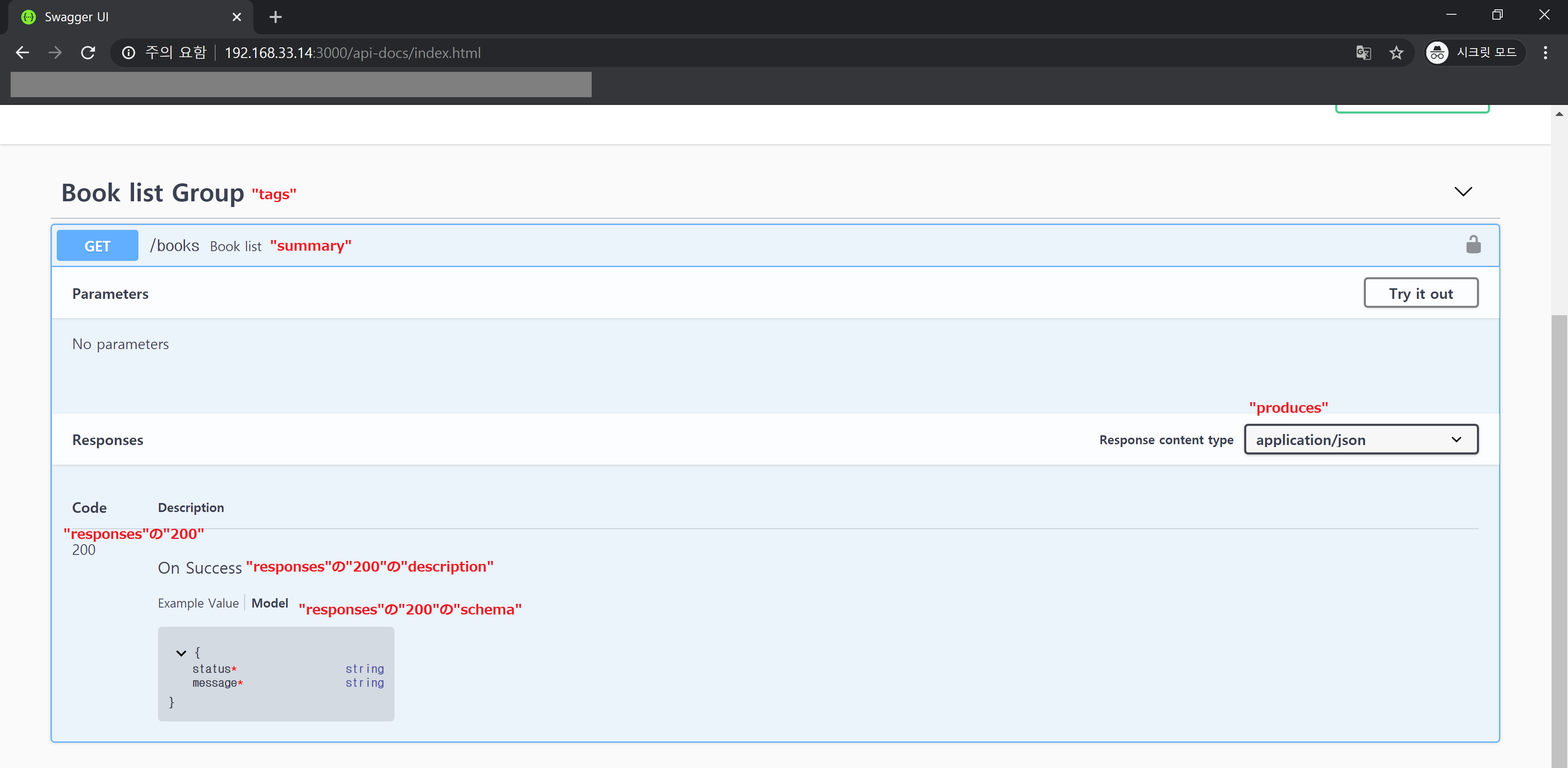Open a new browser tab
Viewport: 1568px width, 768px height.
pos(276,17)
